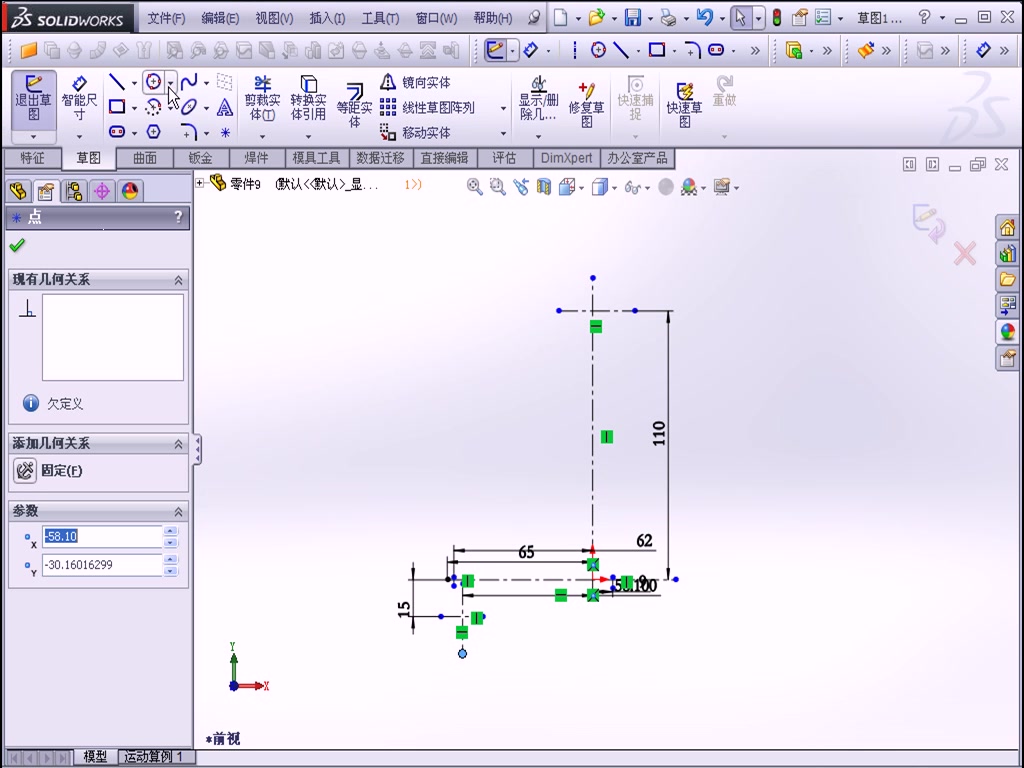Select the Ellipse tool in sketch ribbon
Image resolution: width=1024 pixels, height=768 pixels.
point(189,106)
